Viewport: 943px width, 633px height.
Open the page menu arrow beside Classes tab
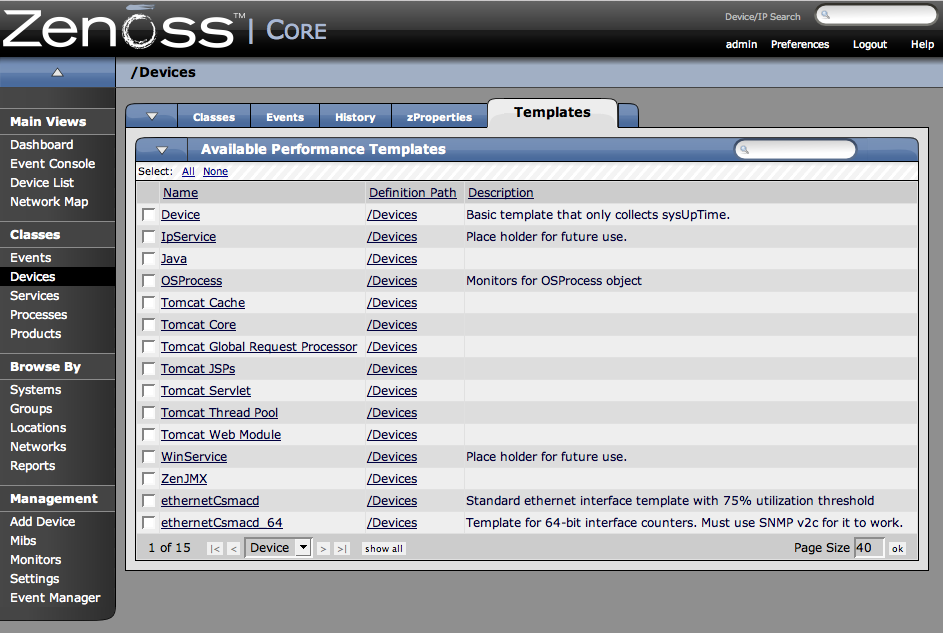pos(152,117)
